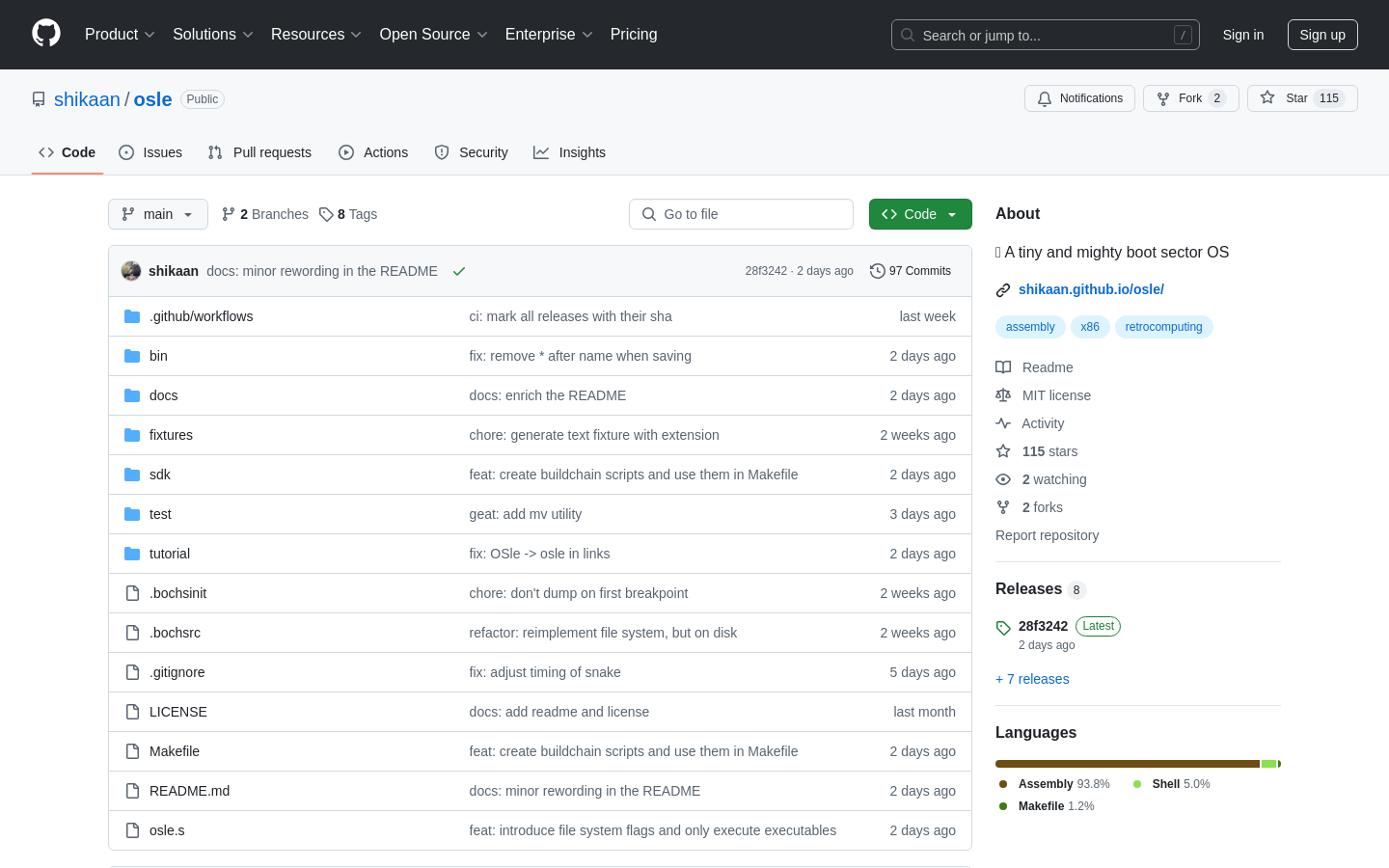Open the 97 Commits history link

[911, 271]
